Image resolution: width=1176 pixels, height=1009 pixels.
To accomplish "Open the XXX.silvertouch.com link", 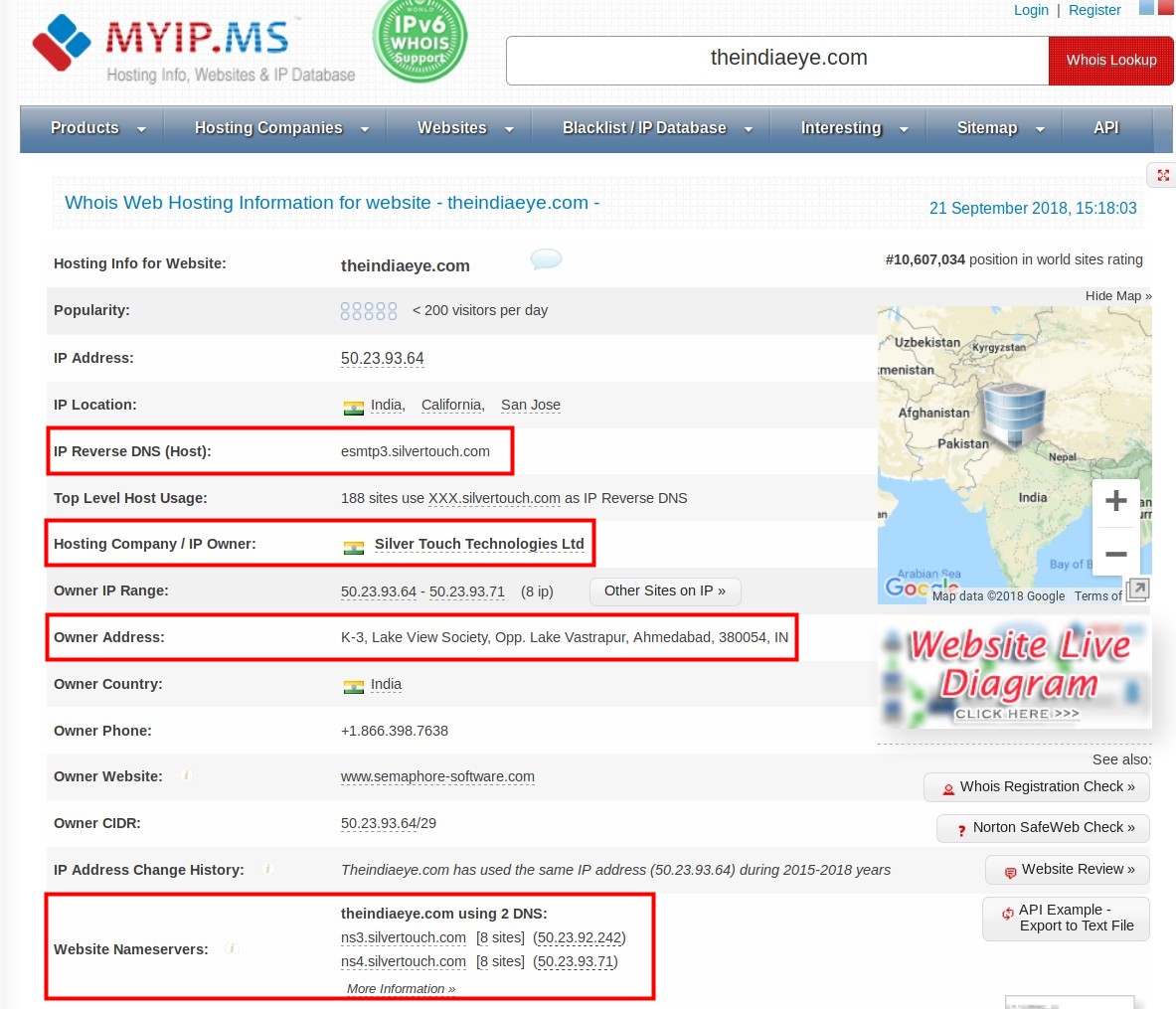I will [494, 498].
